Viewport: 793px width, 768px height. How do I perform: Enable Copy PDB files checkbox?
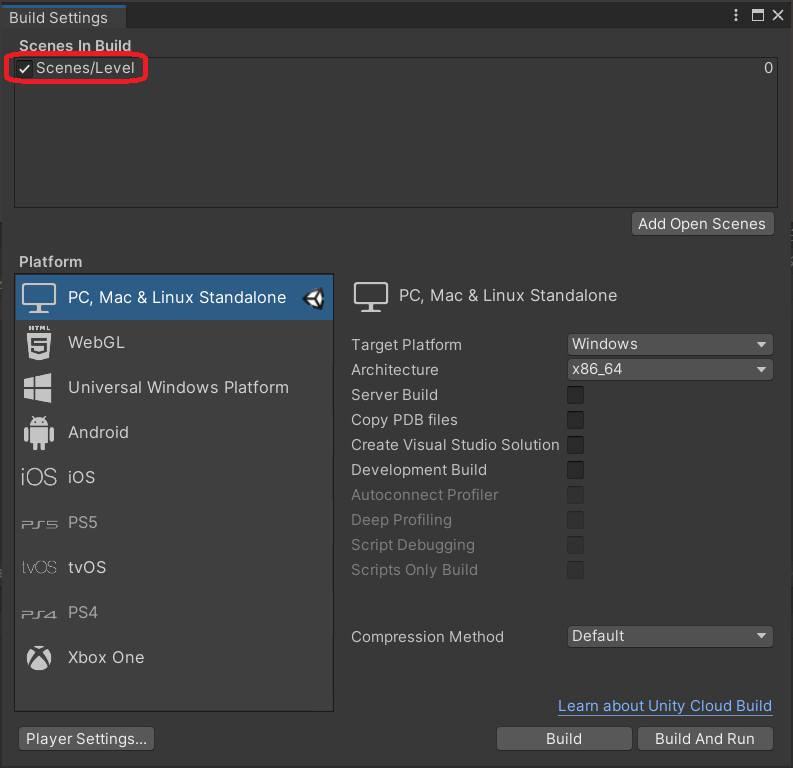[x=575, y=420]
